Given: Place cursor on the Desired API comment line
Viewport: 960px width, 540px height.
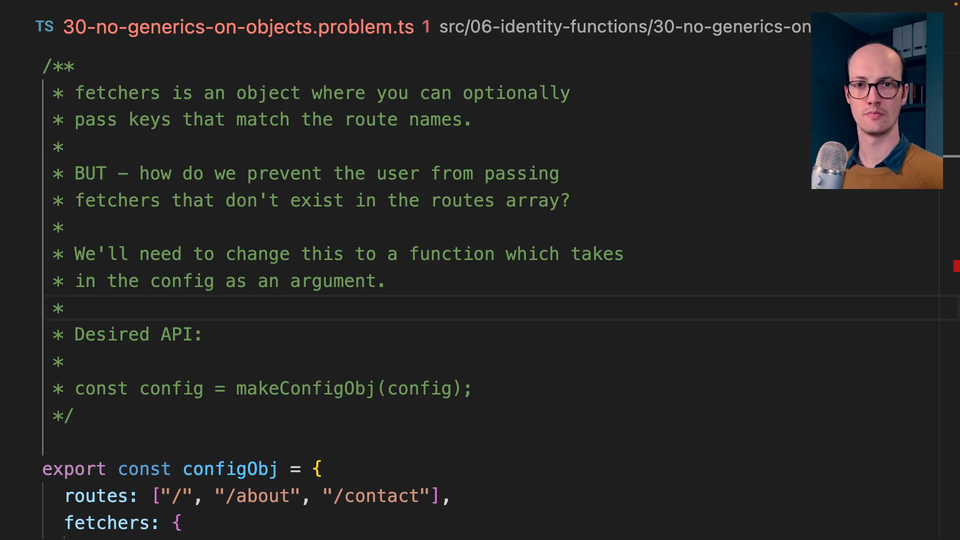Looking at the screenshot, I should tap(138, 334).
